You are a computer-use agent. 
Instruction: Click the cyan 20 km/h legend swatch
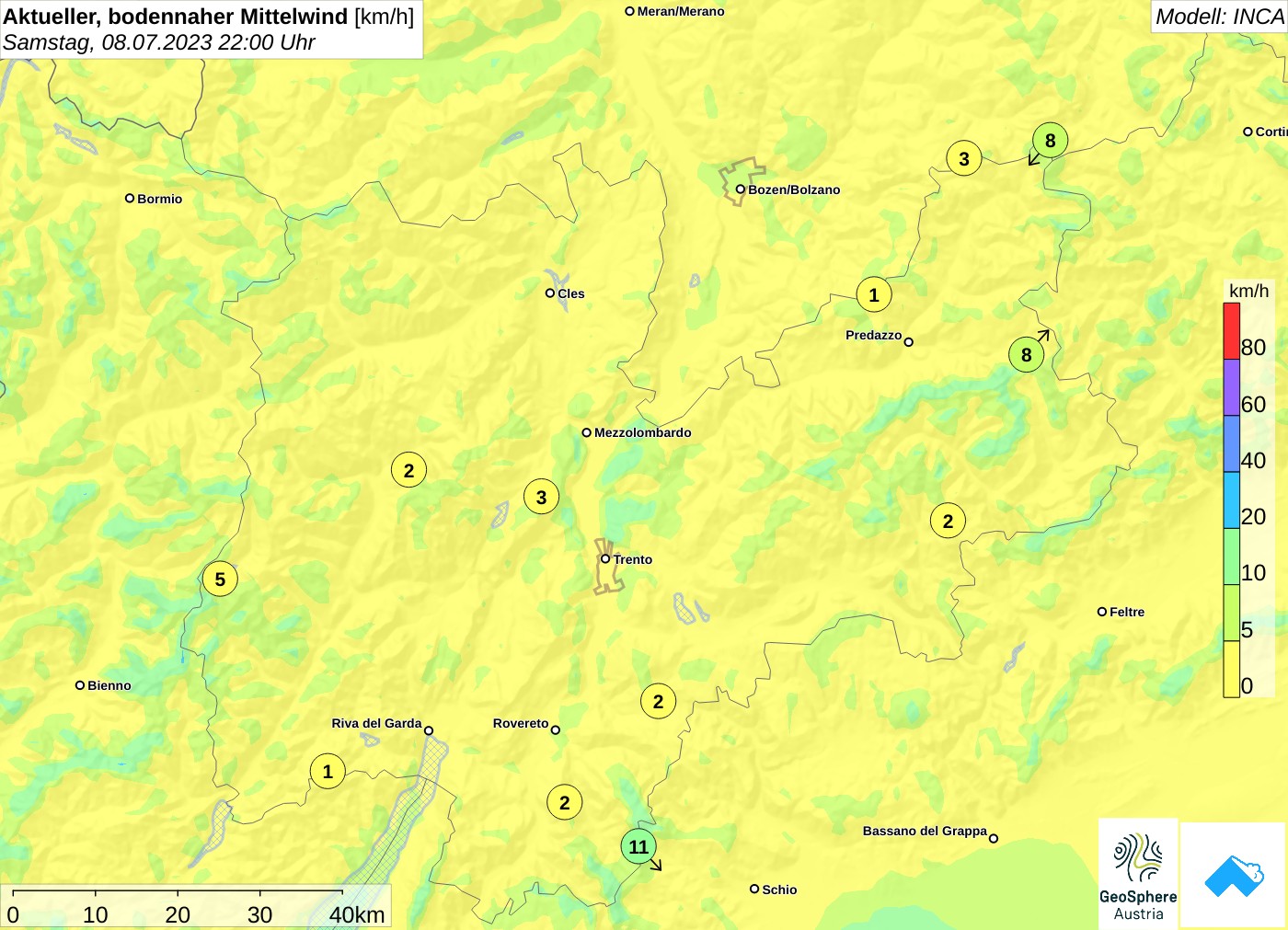coord(1231,500)
